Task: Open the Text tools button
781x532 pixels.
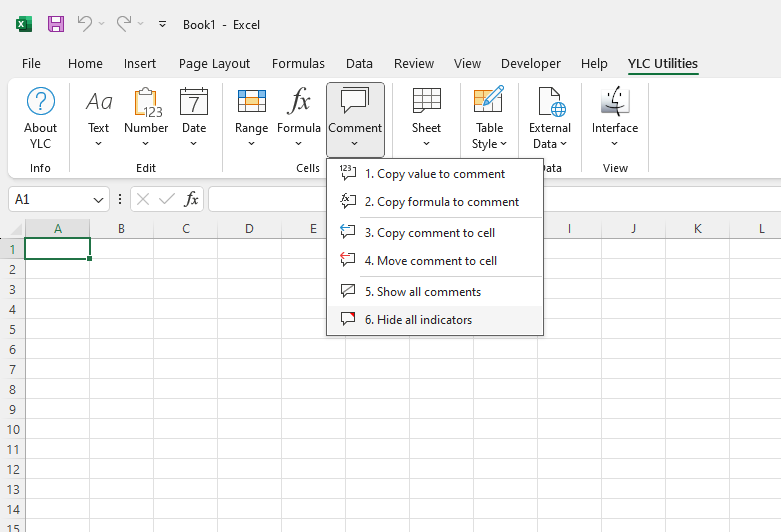Action: 98,117
